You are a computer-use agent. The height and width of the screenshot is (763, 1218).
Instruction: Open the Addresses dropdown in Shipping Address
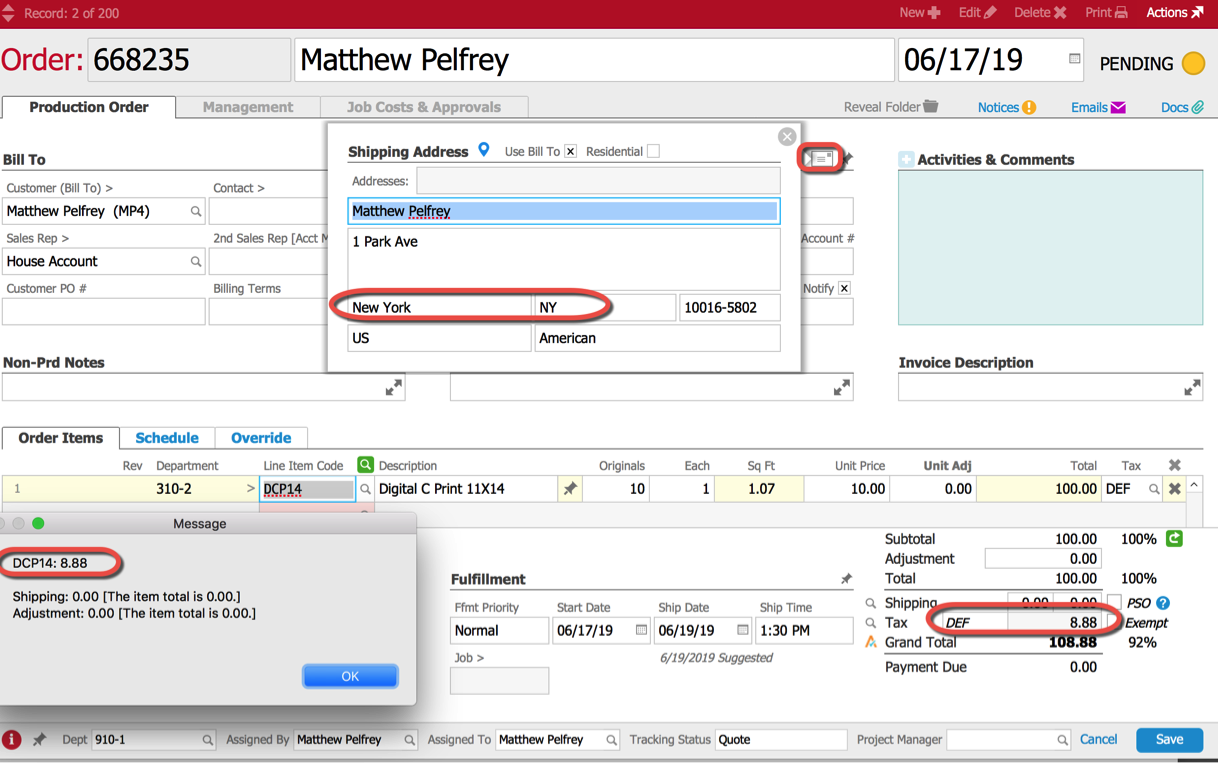[x=598, y=181]
